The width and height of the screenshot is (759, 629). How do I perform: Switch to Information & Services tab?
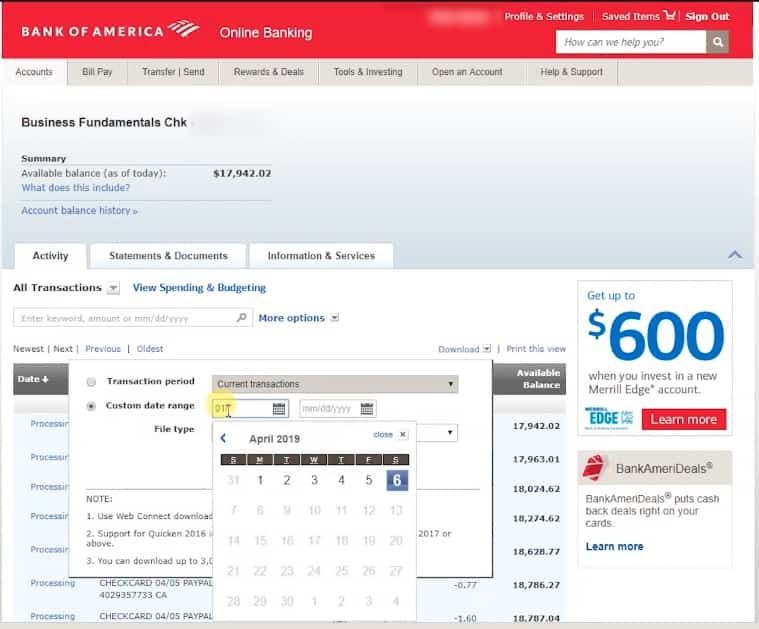click(x=321, y=256)
